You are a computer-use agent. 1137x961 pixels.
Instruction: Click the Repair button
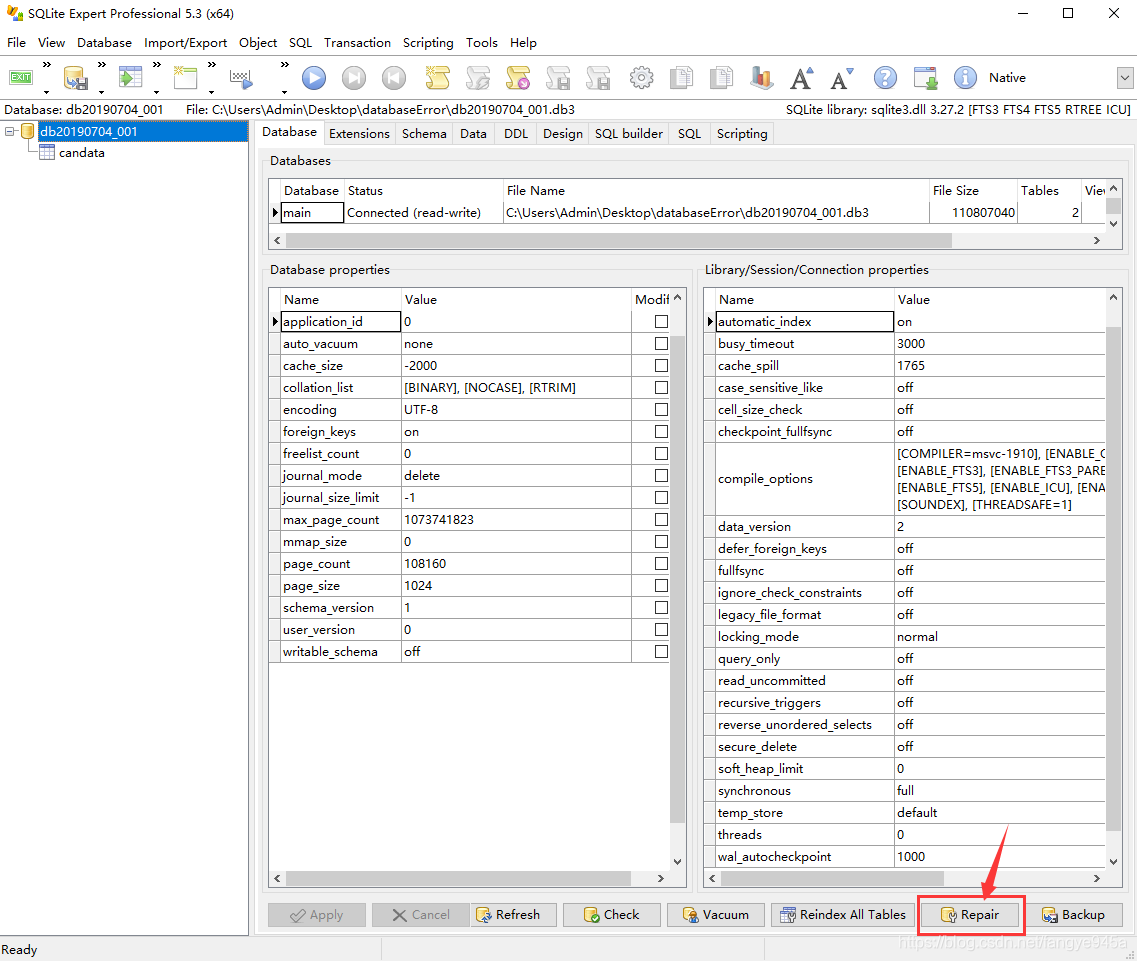coord(969,914)
